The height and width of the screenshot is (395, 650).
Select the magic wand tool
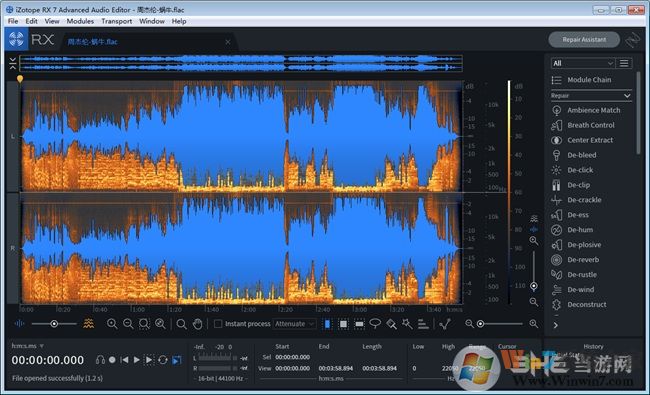click(407, 324)
